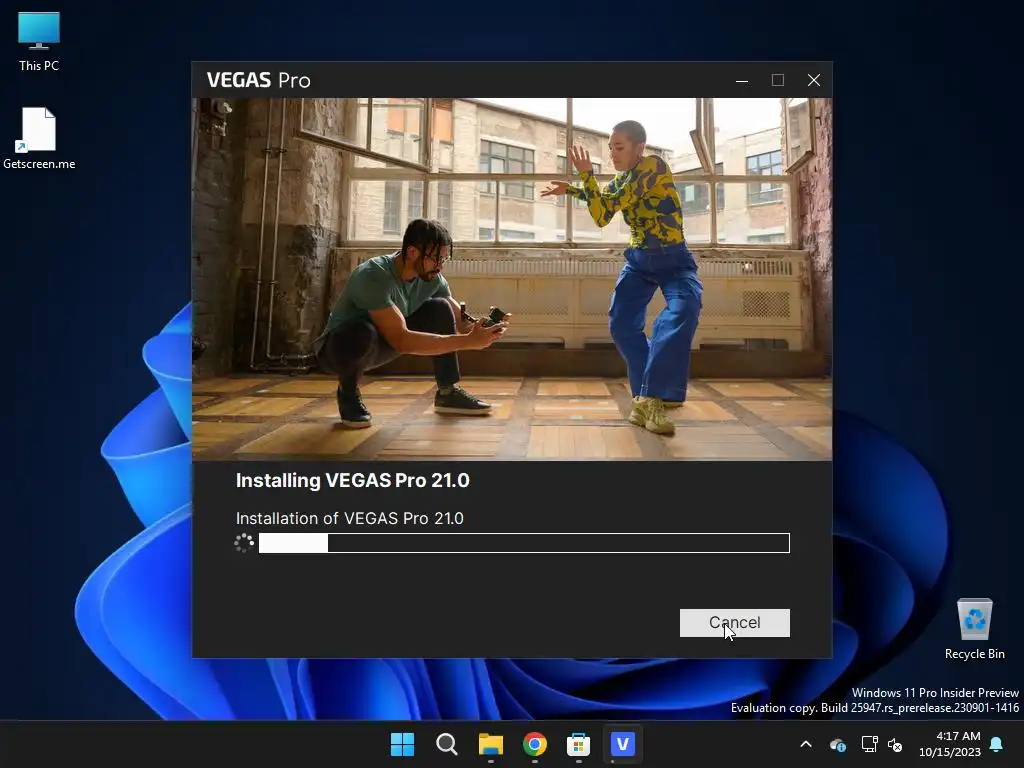The height and width of the screenshot is (768, 1024).
Task: Open Microsoft Store from taskbar
Action: (579, 744)
